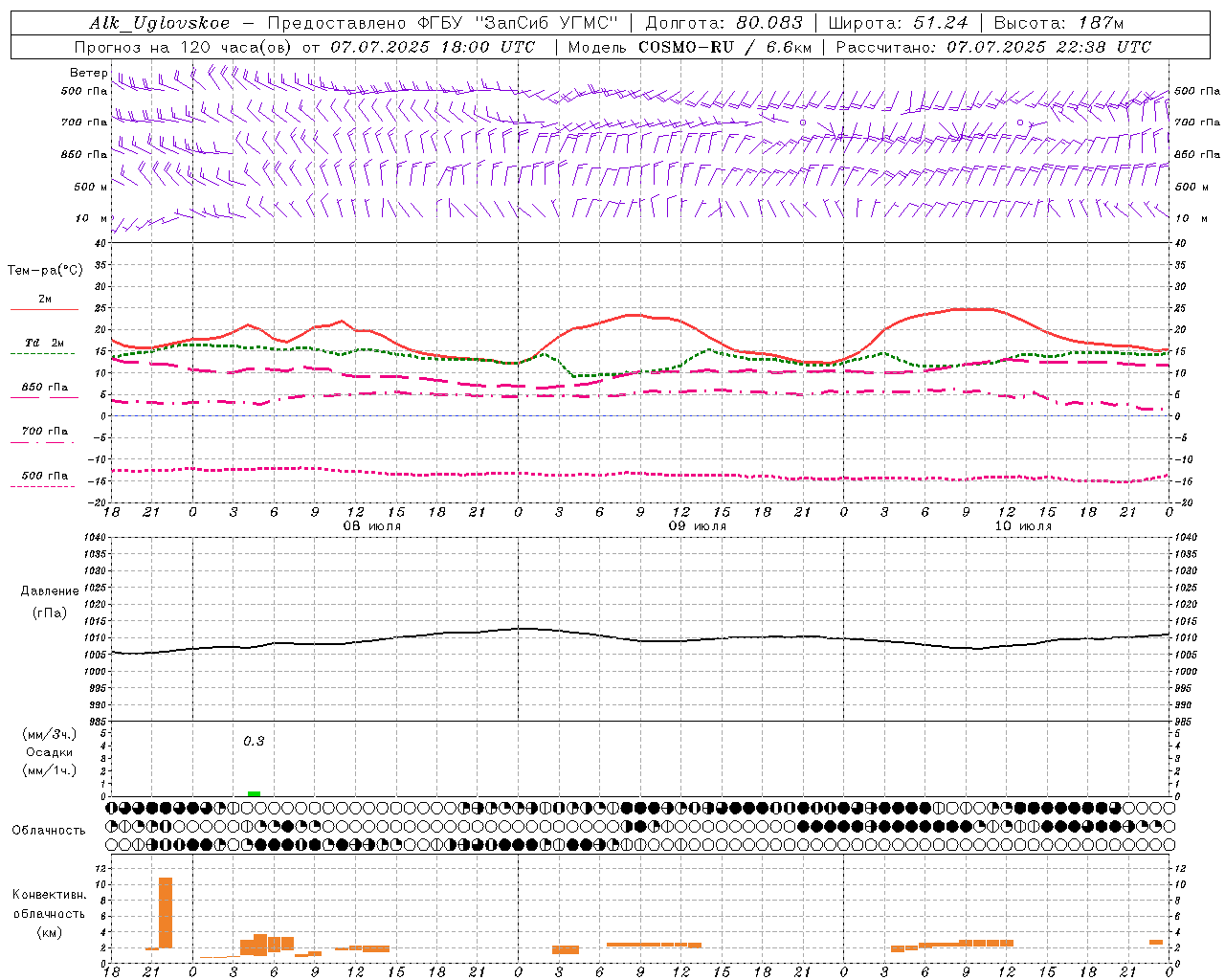The image size is (1225, 980).
Task: Click the (мм/3ч.) precipitation unit label
Action: point(50,734)
